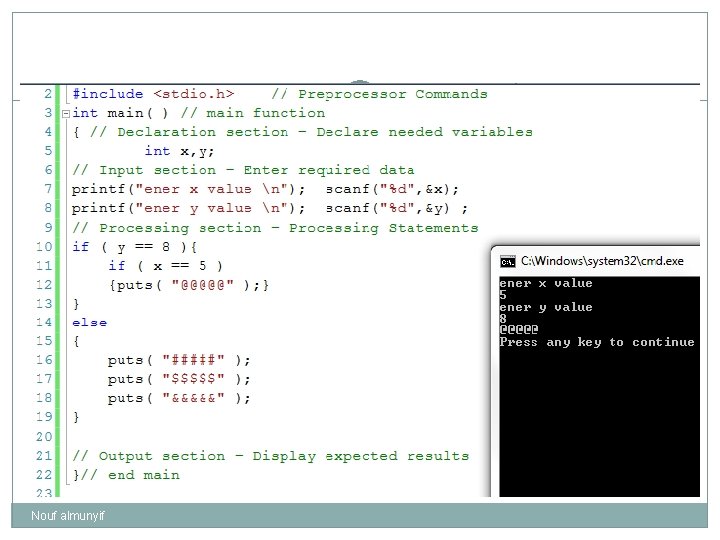Click line number 10 in gutter

[45, 247]
